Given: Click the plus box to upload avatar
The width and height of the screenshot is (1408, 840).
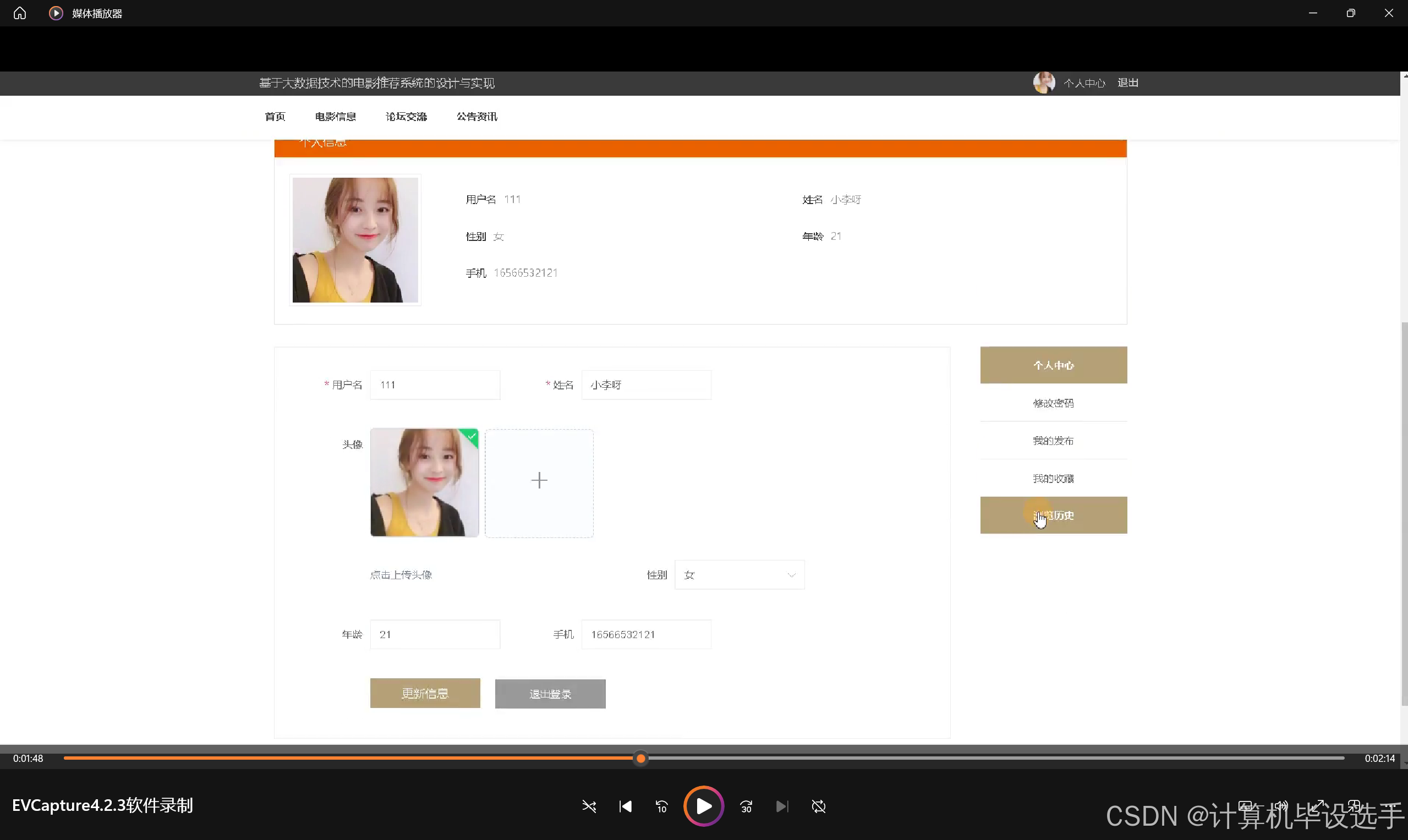Looking at the screenshot, I should click(x=539, y=481).
